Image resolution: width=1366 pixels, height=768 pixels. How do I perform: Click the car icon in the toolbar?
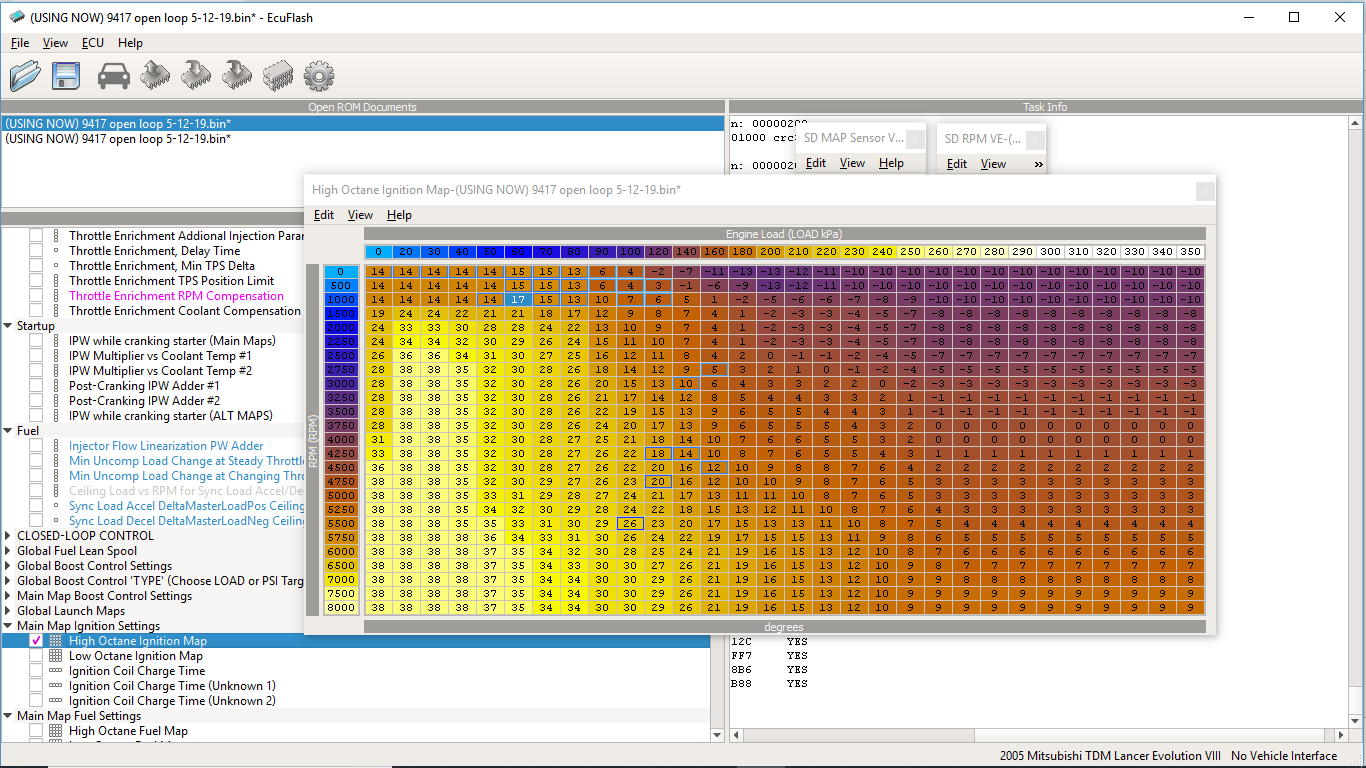tap(114, 75)
